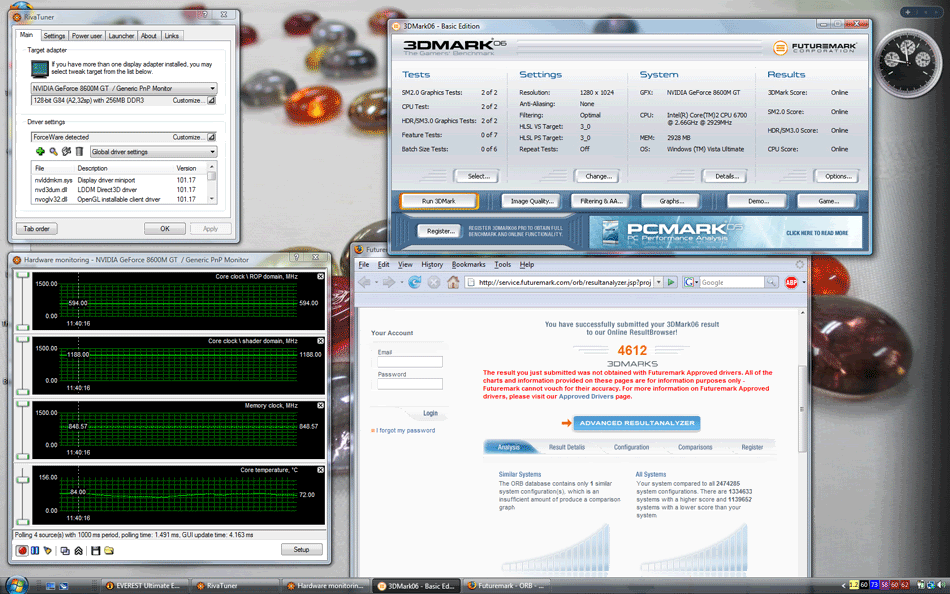Click the Image Quality button in 3DMark06
Image resolution: width=950 pixels, height=594 pixels.
click(531, 201)
